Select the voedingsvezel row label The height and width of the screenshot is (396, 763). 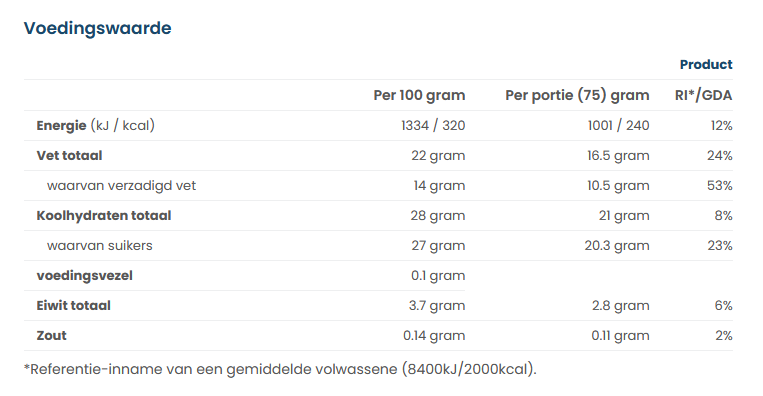84,276
